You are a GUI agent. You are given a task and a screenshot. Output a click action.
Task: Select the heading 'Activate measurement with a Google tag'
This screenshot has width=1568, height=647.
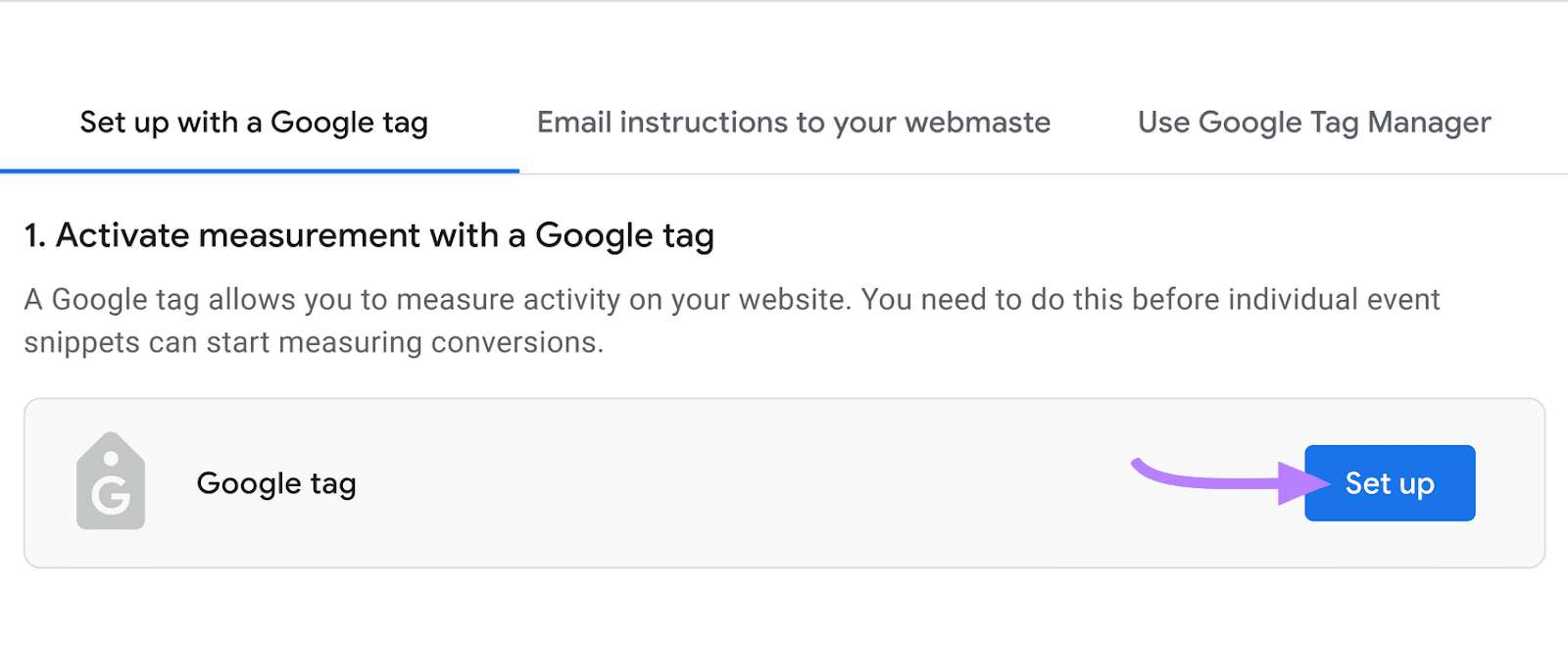[368, 235]
